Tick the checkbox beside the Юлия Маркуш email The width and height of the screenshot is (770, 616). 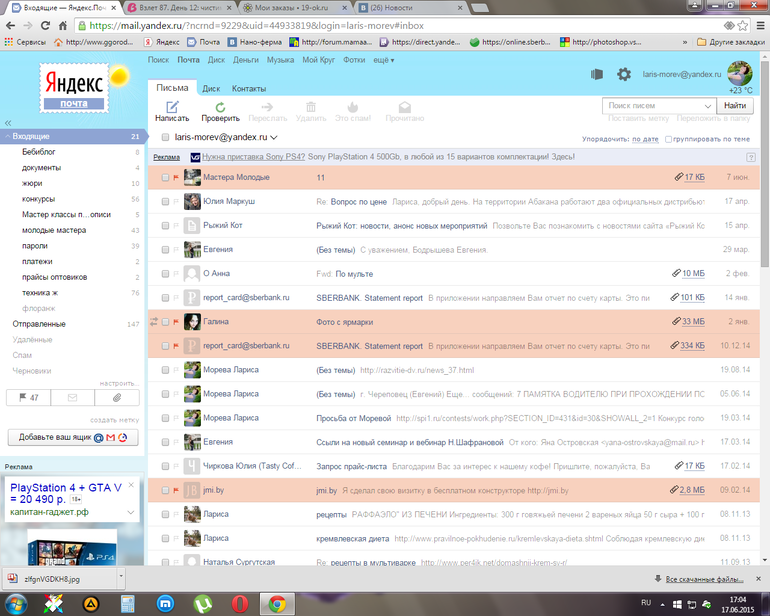tap(165, 201)
